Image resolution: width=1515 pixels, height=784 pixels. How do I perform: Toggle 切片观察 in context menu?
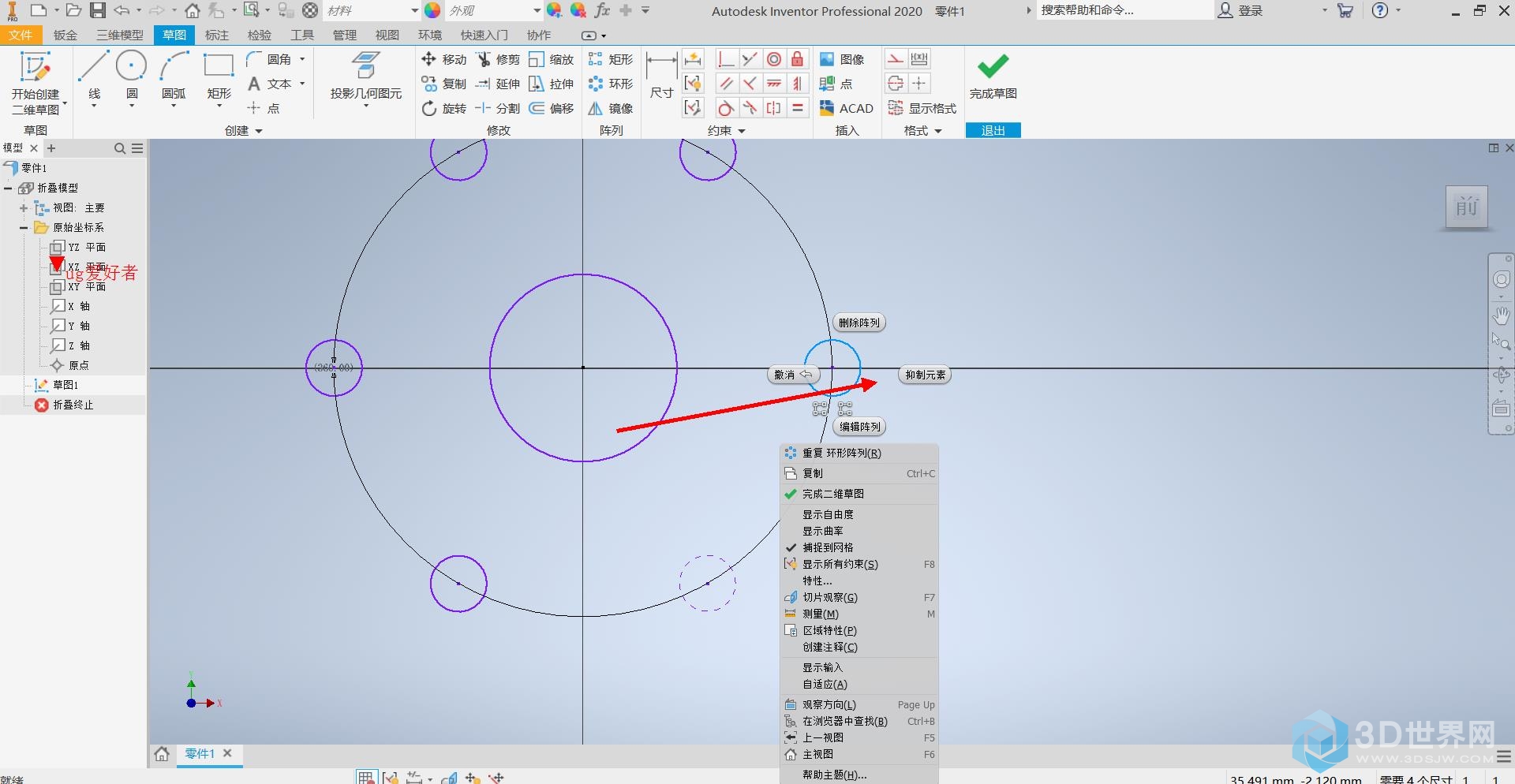(x=859, y=597)
